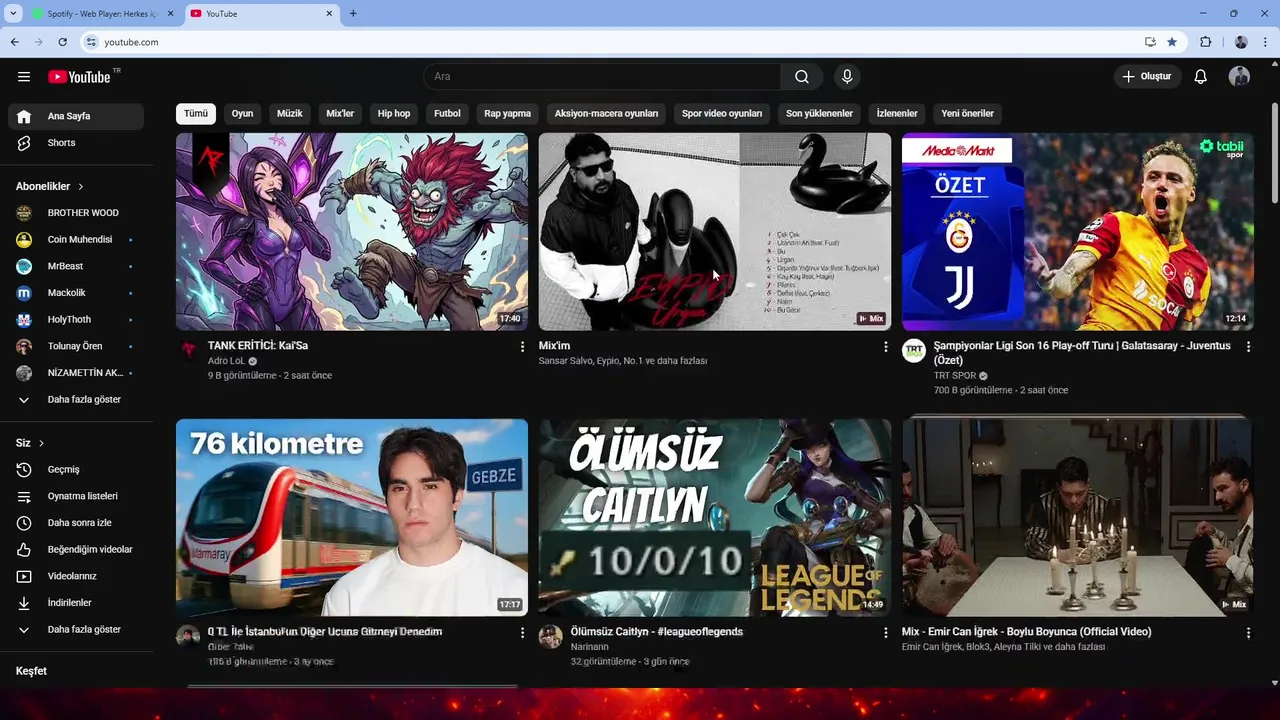Screen dimensions: 1280x720
Task: Open BROTHER WOOD subscription channel
Action: point(76,213)
